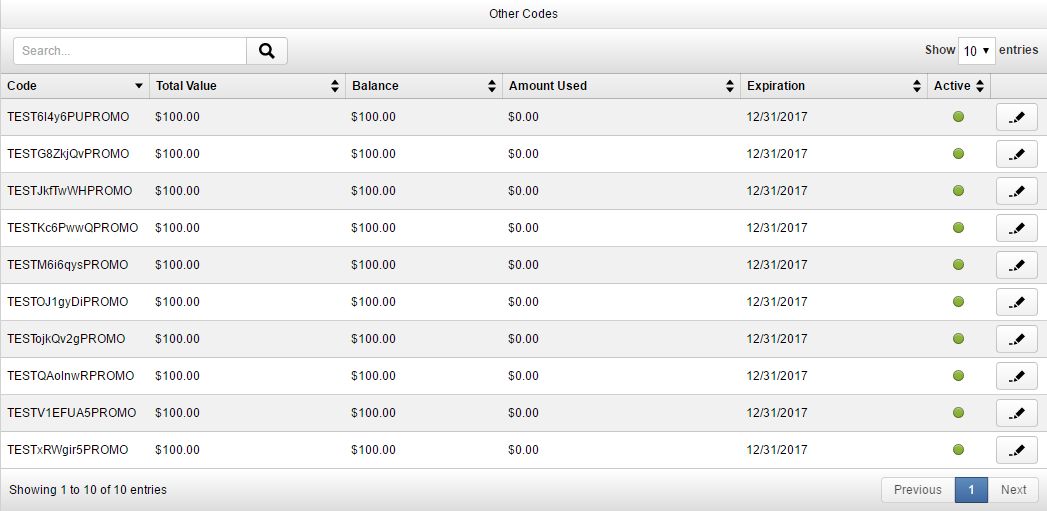This screenshot has height=511, width=1047.
Task: Edit code TESTG8ZkjQvPROMO with pencil icon
Action: (1016, 154)
